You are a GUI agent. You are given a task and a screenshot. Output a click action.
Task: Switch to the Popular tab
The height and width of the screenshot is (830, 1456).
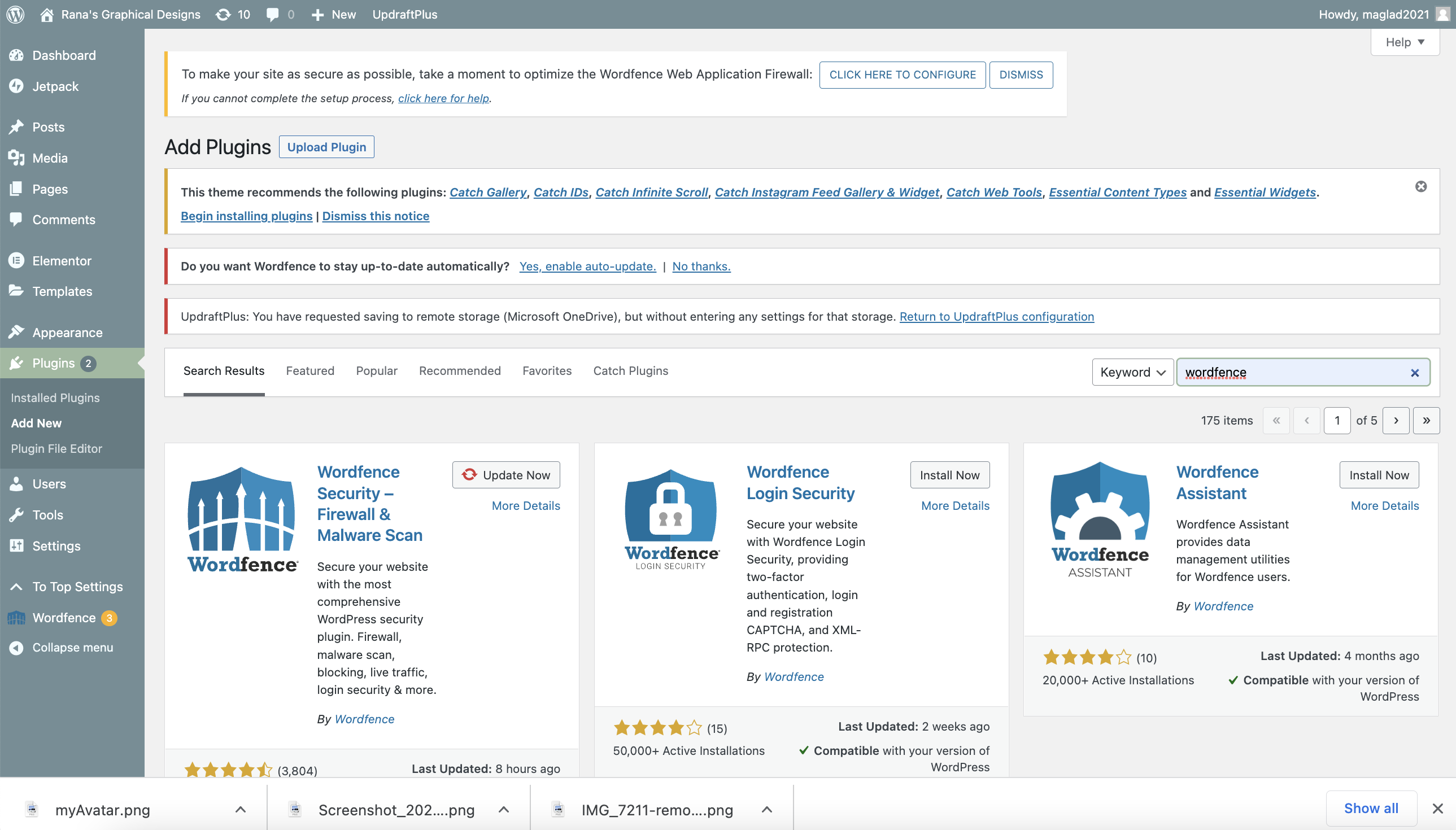(377, 371)
